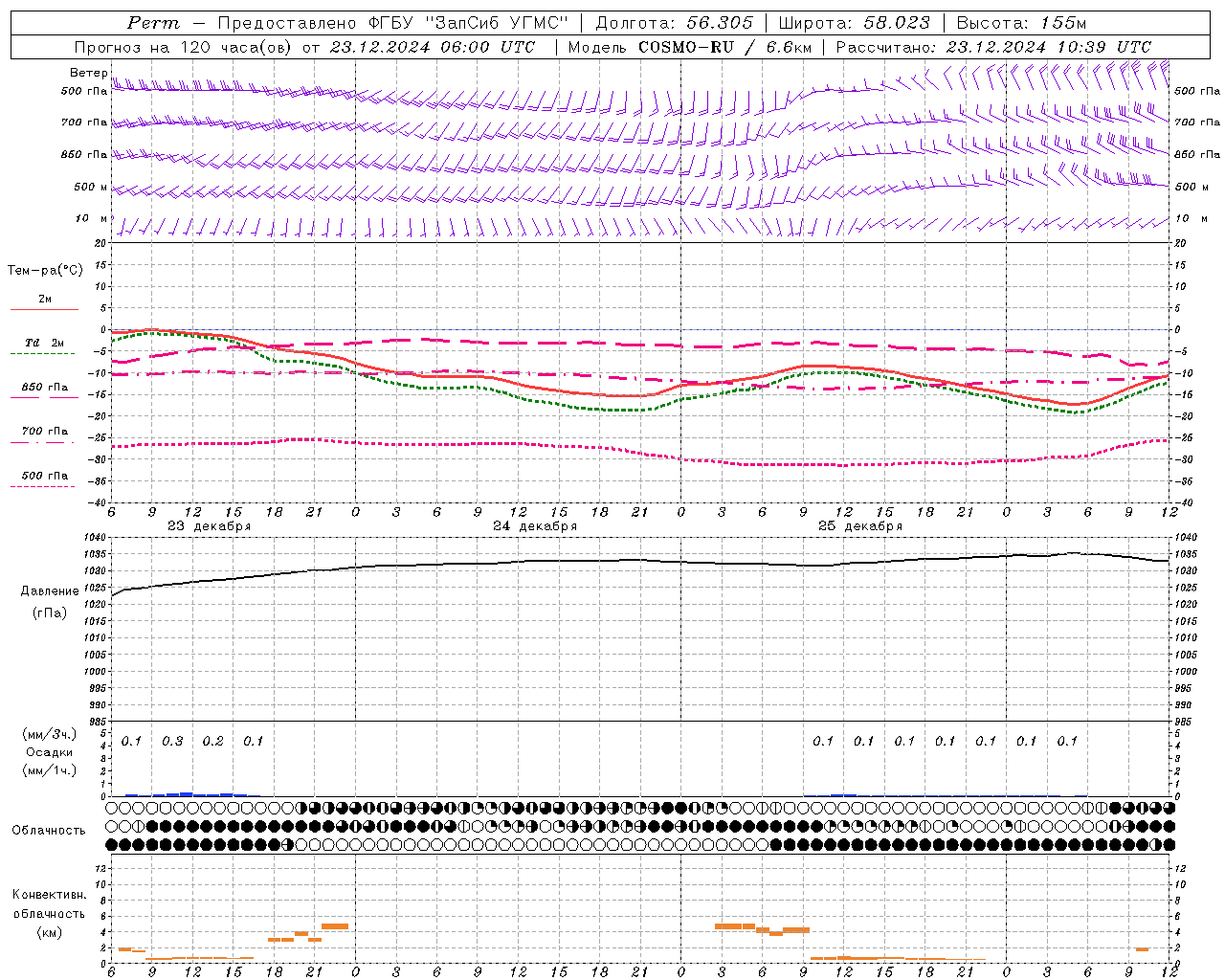Click the "23 декабря" date label

pyautogui.click(x=210, y=526)
